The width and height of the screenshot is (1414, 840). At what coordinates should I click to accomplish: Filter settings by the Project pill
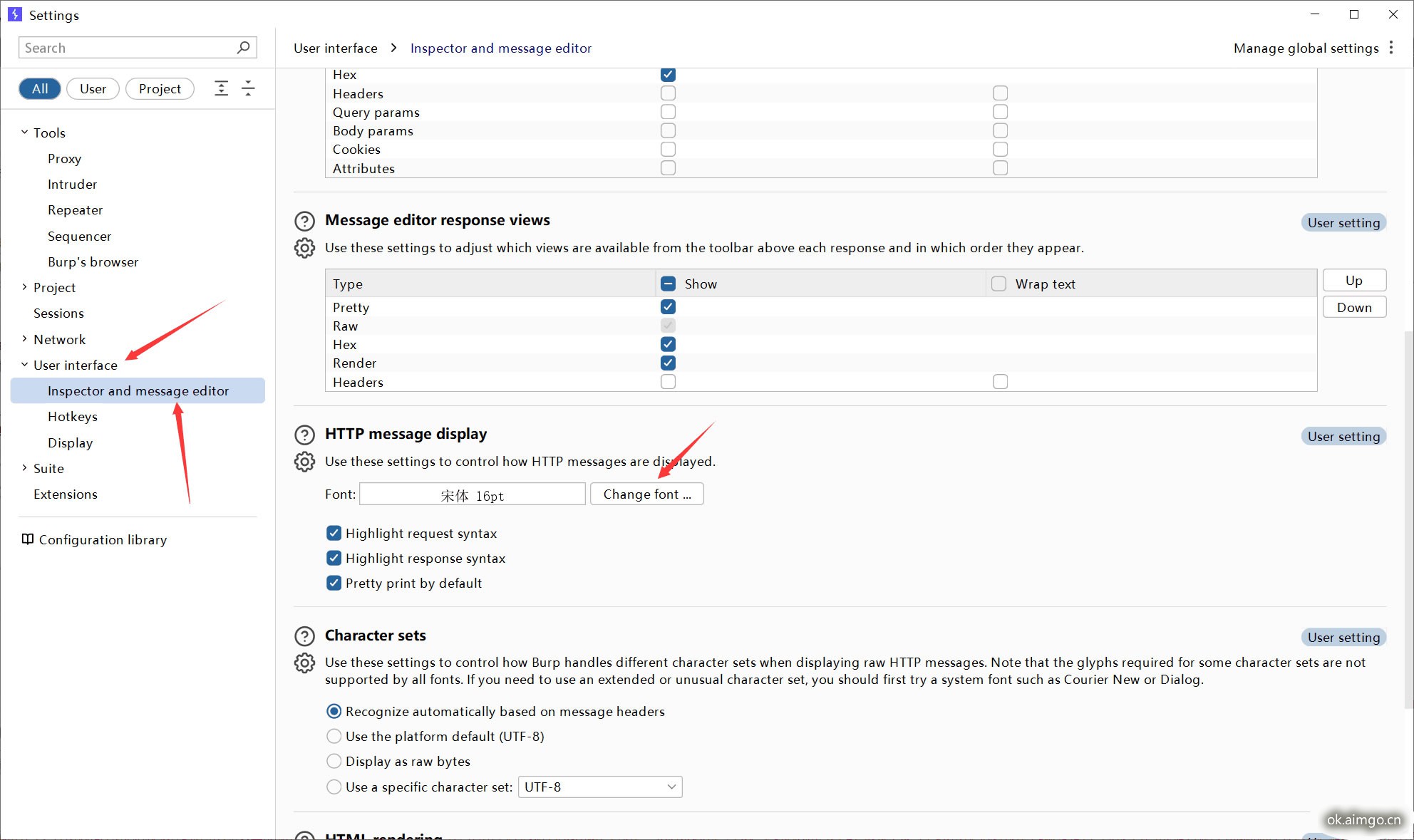[x=160, y=88]
